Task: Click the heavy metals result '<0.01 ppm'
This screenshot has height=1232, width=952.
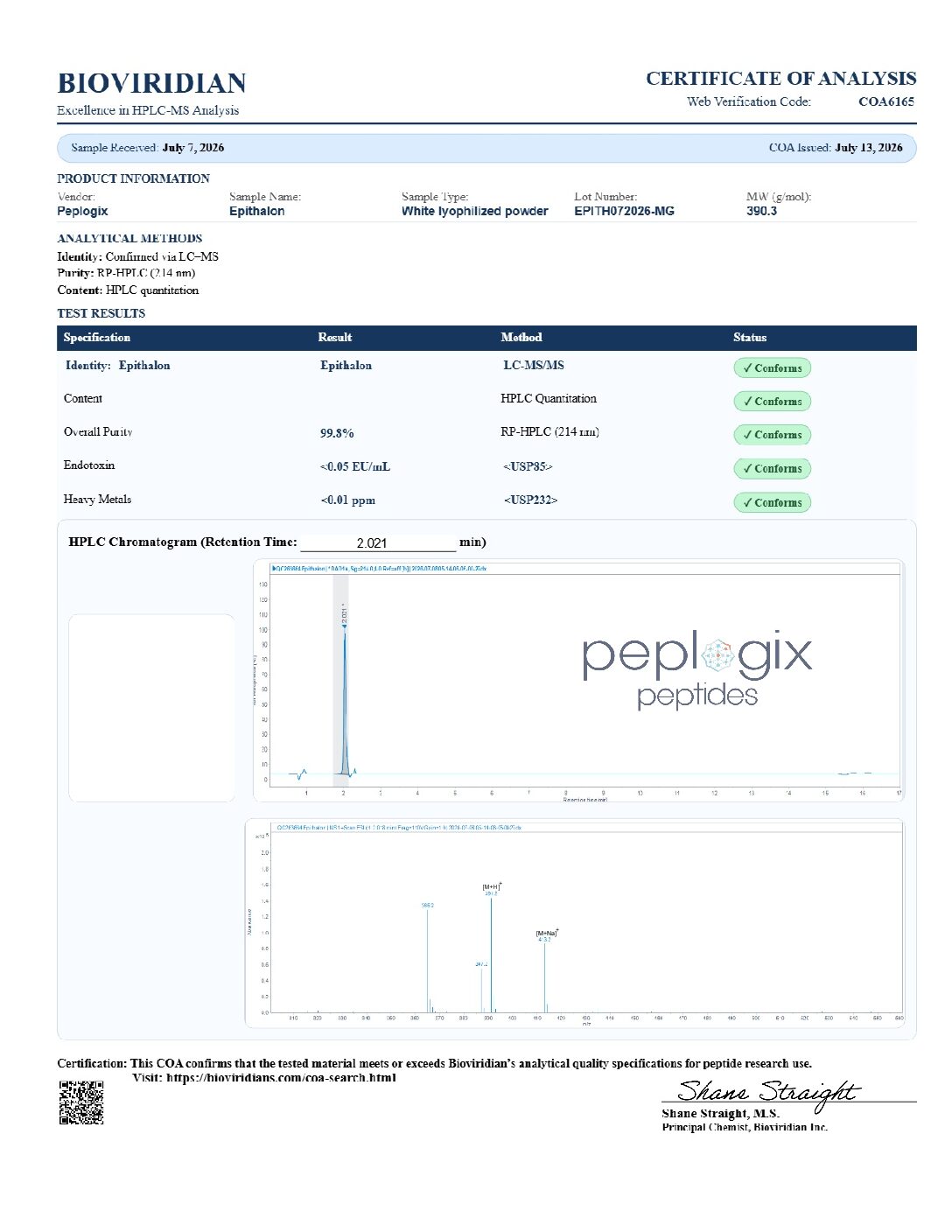Action: point(347,500)
